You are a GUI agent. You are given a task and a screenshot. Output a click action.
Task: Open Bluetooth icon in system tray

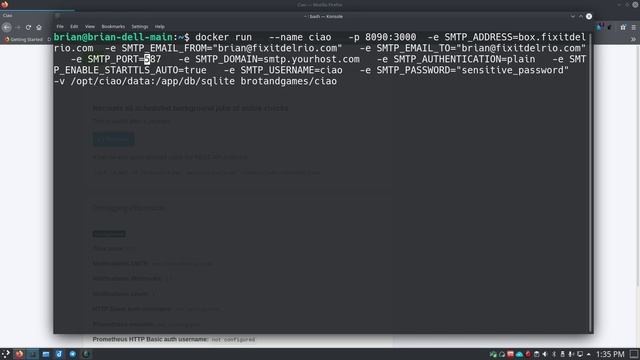pos(554,354)
